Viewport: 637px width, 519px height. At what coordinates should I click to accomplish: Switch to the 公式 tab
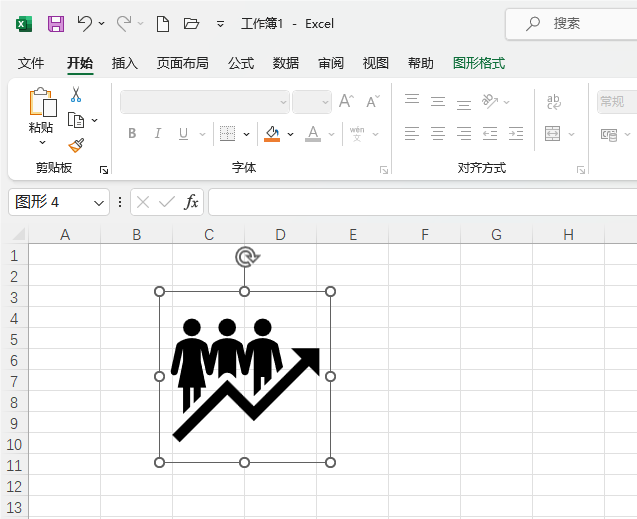[241, 63]
